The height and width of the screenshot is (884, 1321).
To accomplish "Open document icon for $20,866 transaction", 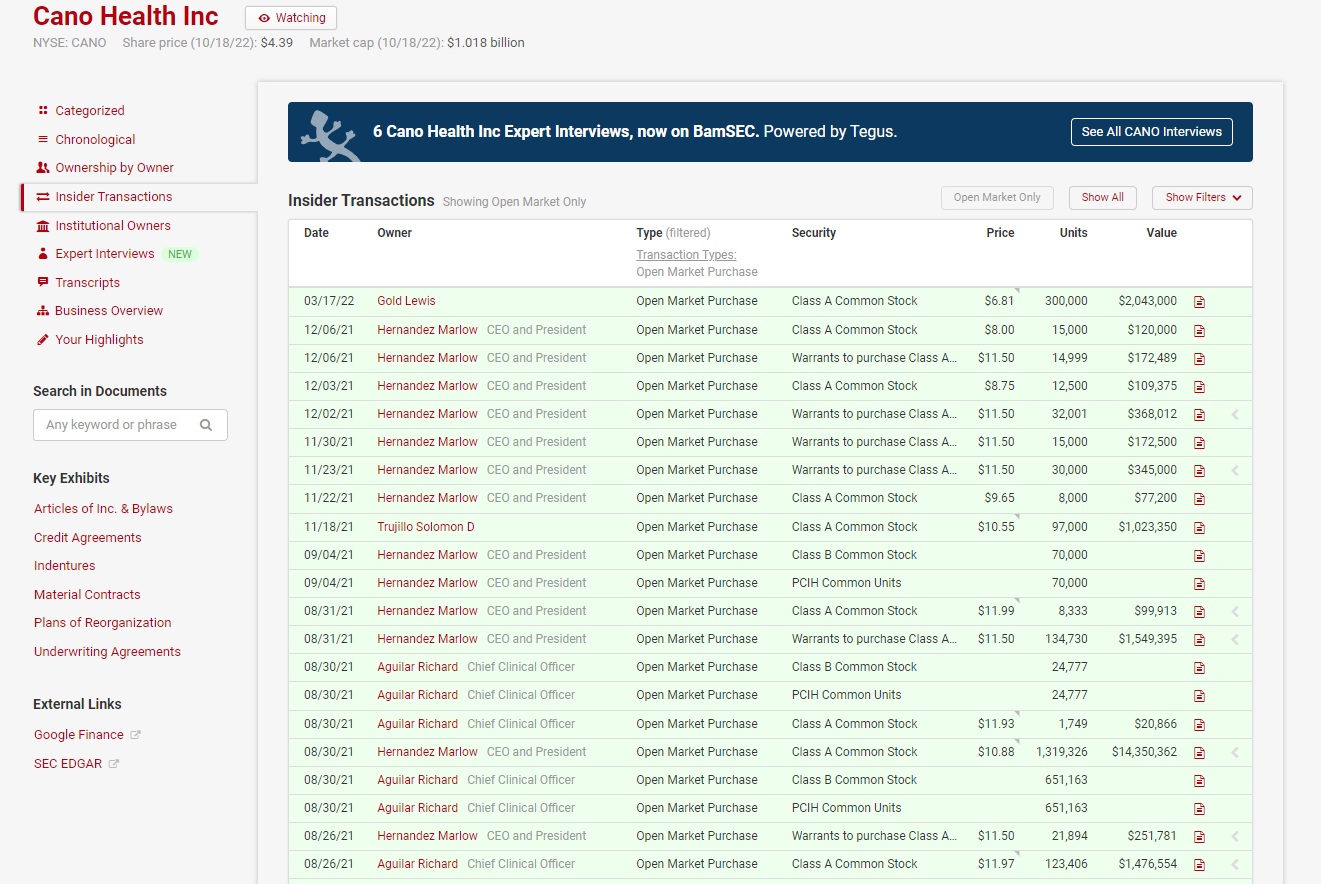I will coord(1199,725).
